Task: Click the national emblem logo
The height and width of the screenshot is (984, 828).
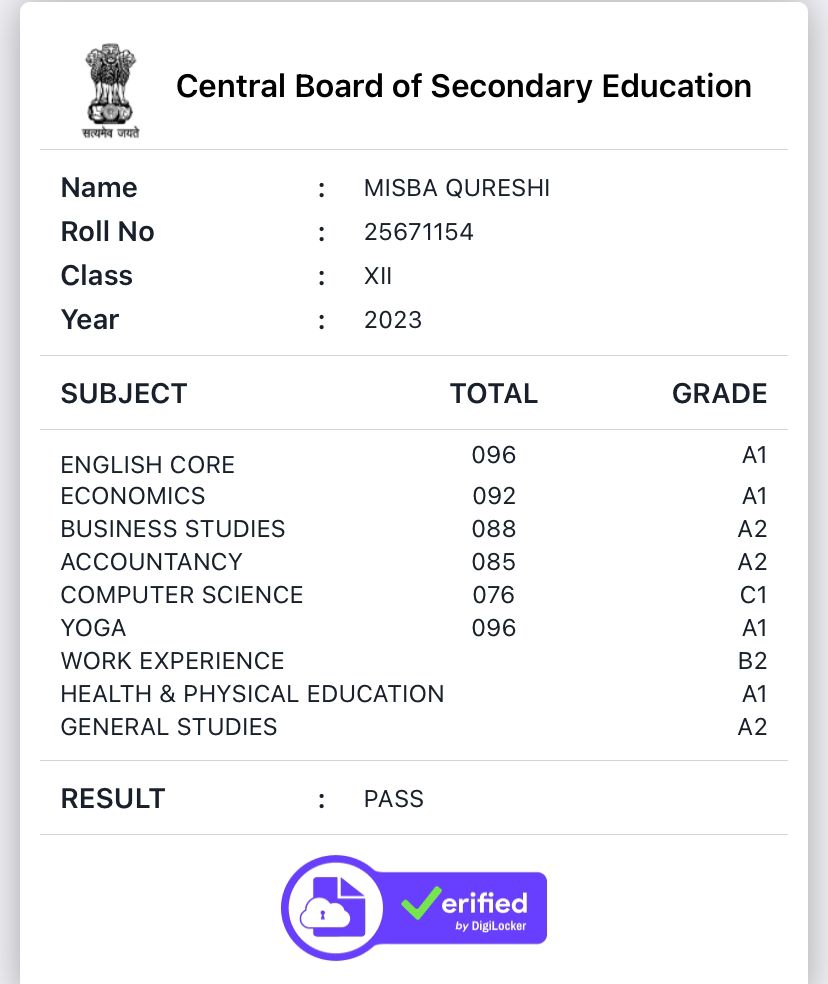Action: click(x=110, y=90)
